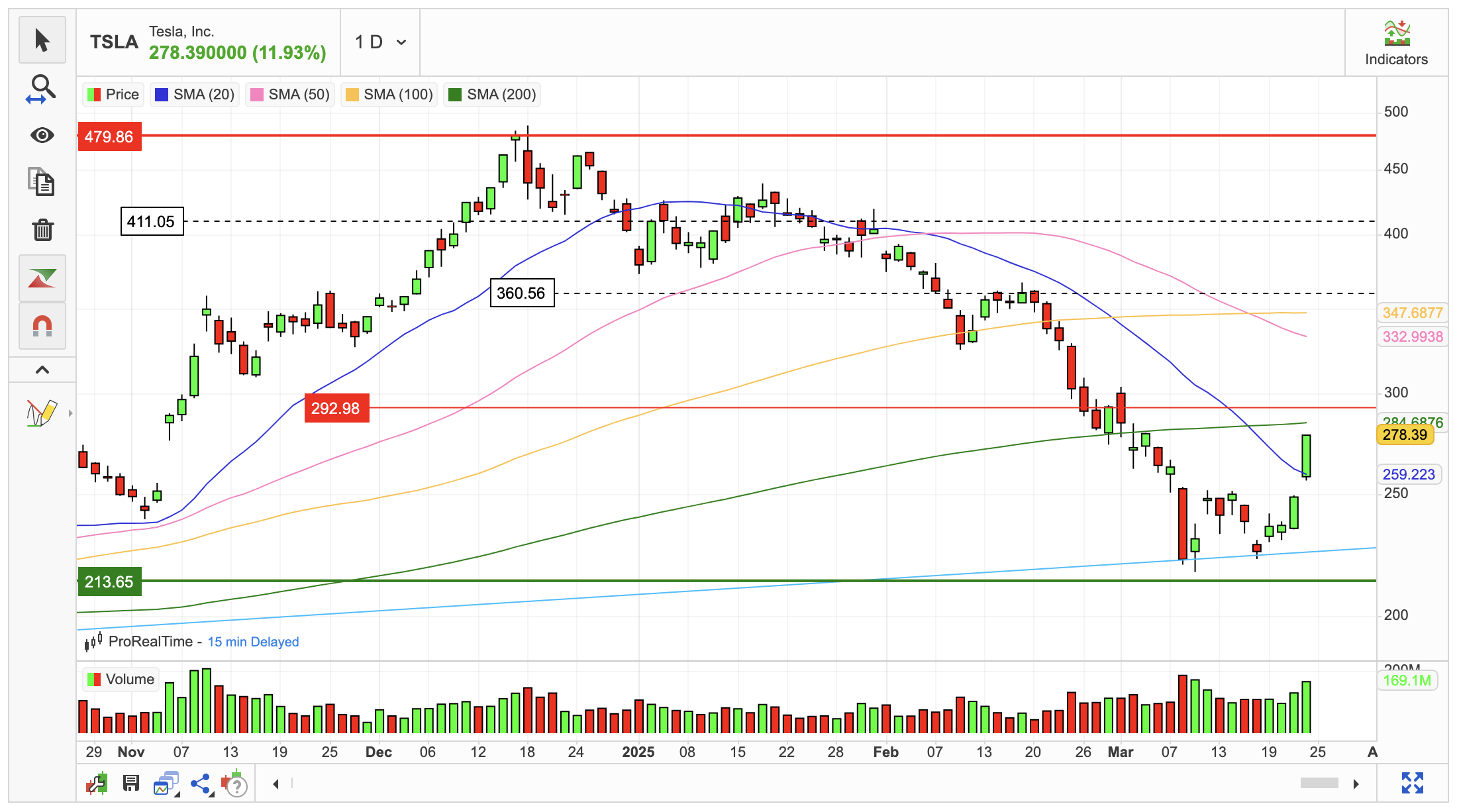Image resolution: width=1457 pixels, height=812 pixels.
Task: Click the floppy disk save icon
Action: 131,784
